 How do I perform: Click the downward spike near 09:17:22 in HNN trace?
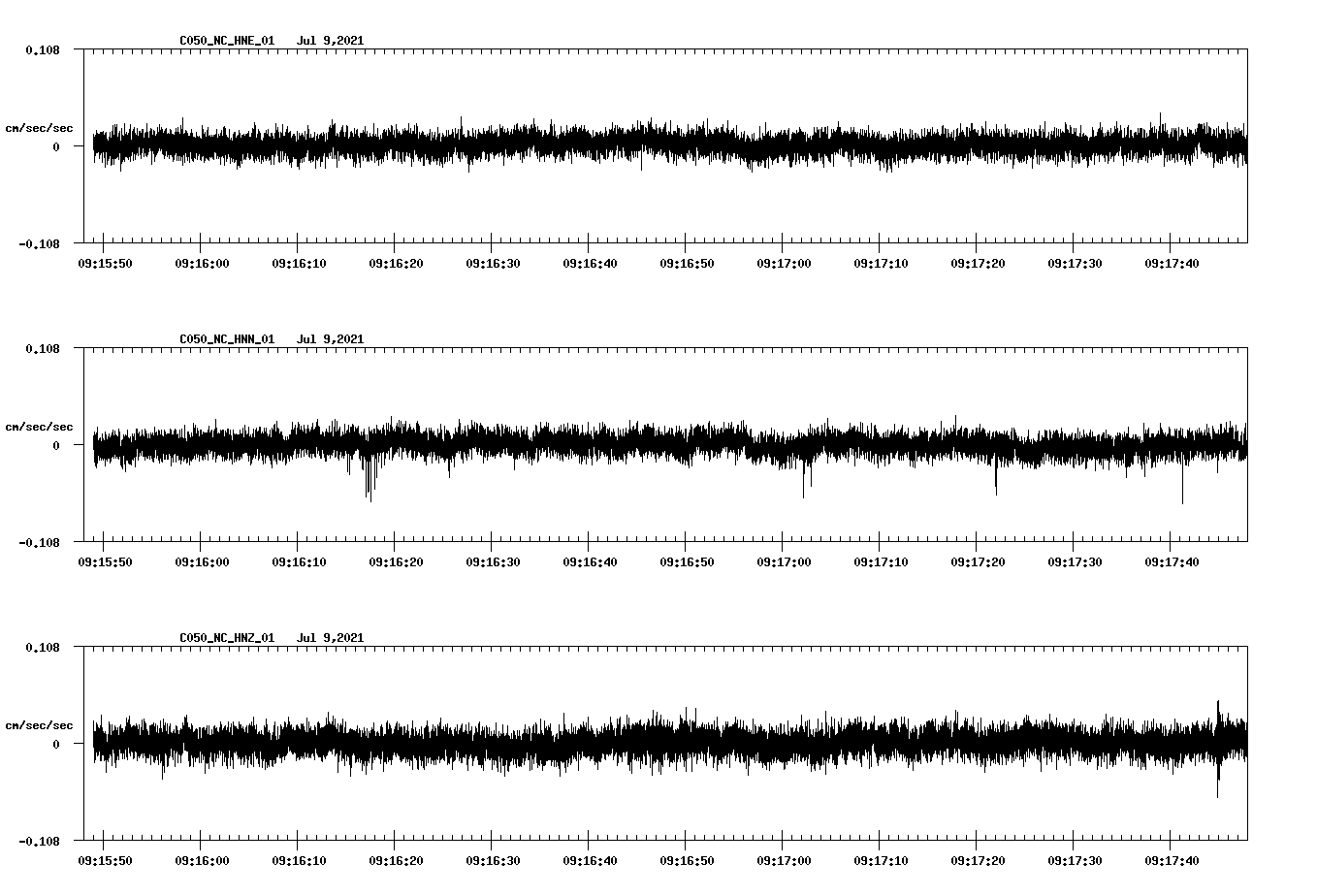click(995, 475)
